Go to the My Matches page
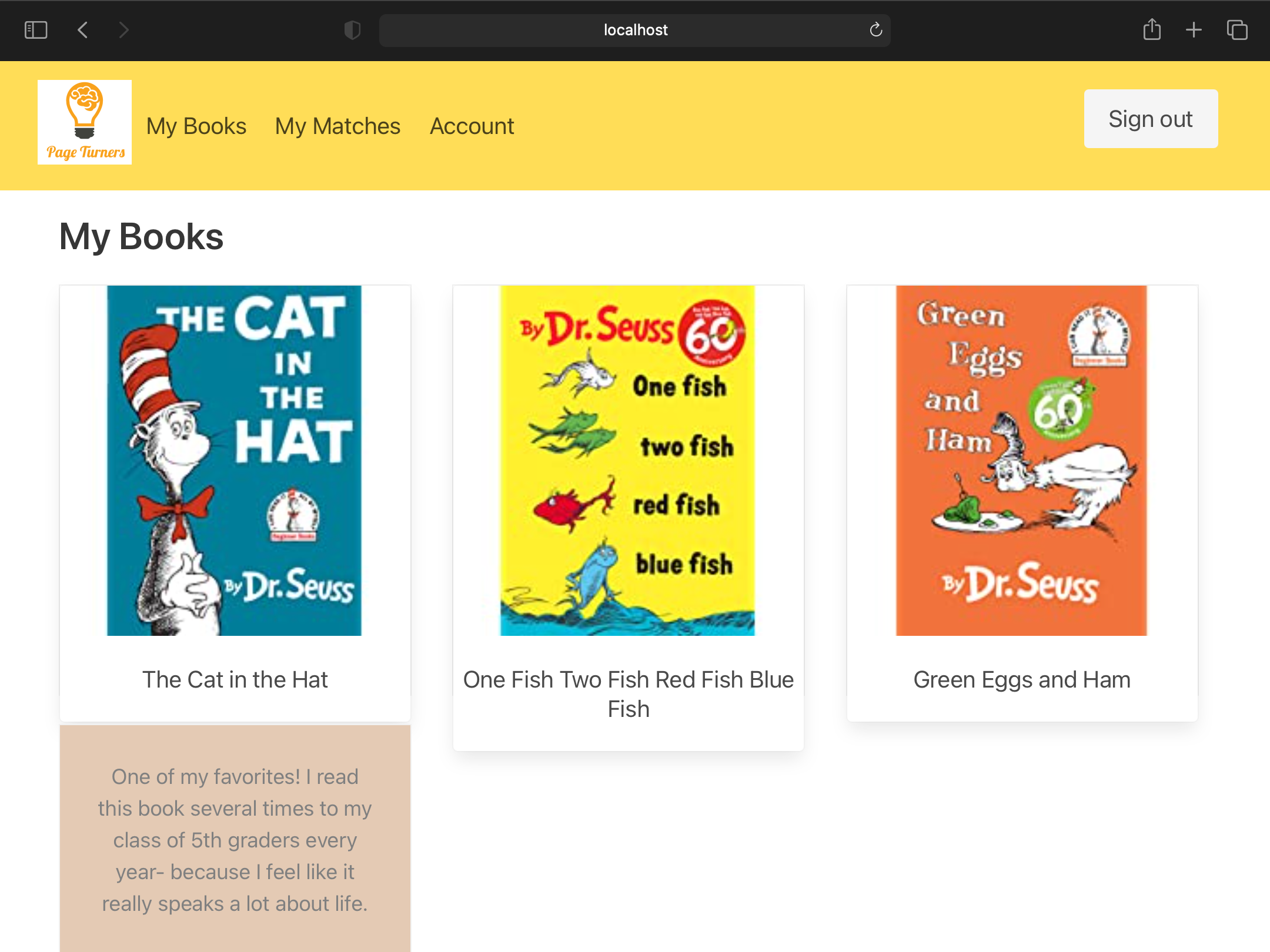The height and width of the screenshot is (952, 1270). pos(337,126)
